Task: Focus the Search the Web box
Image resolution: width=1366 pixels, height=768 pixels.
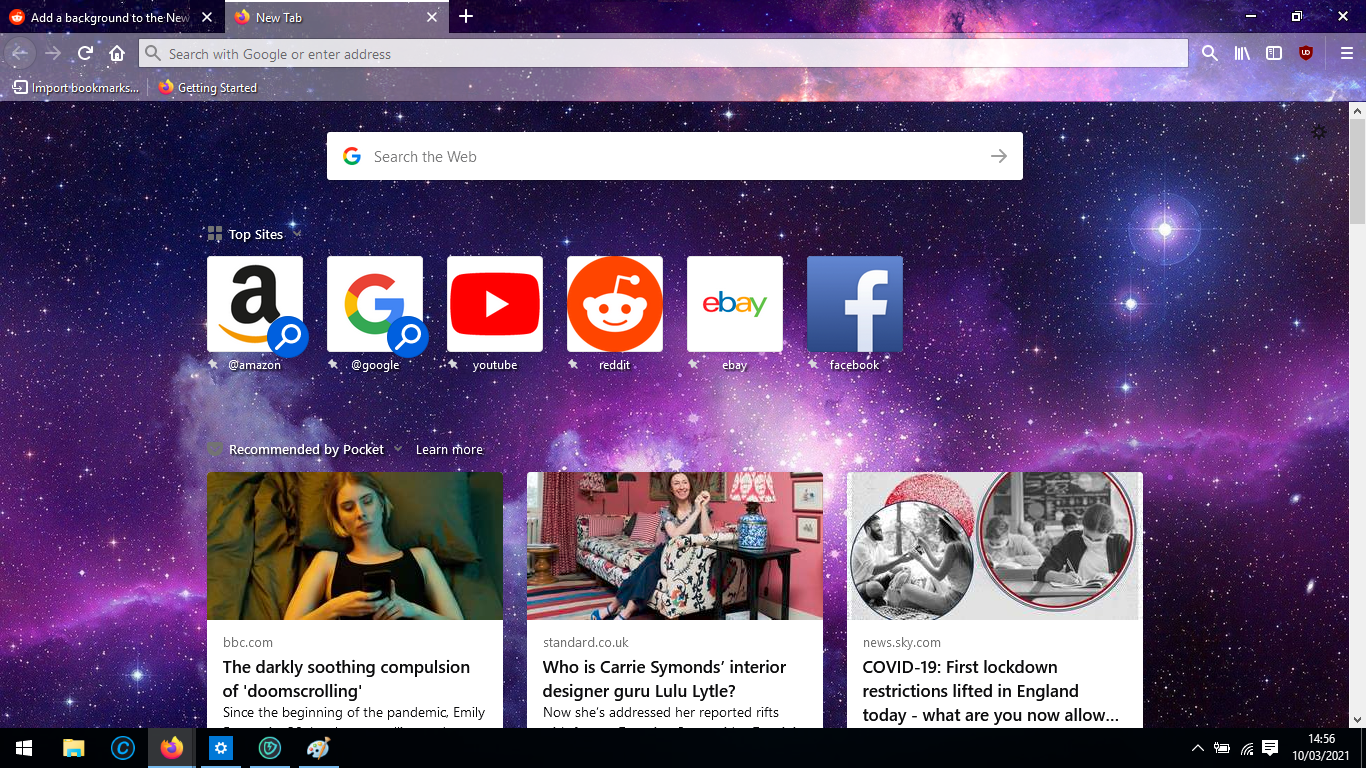Action: pos(675,156)
